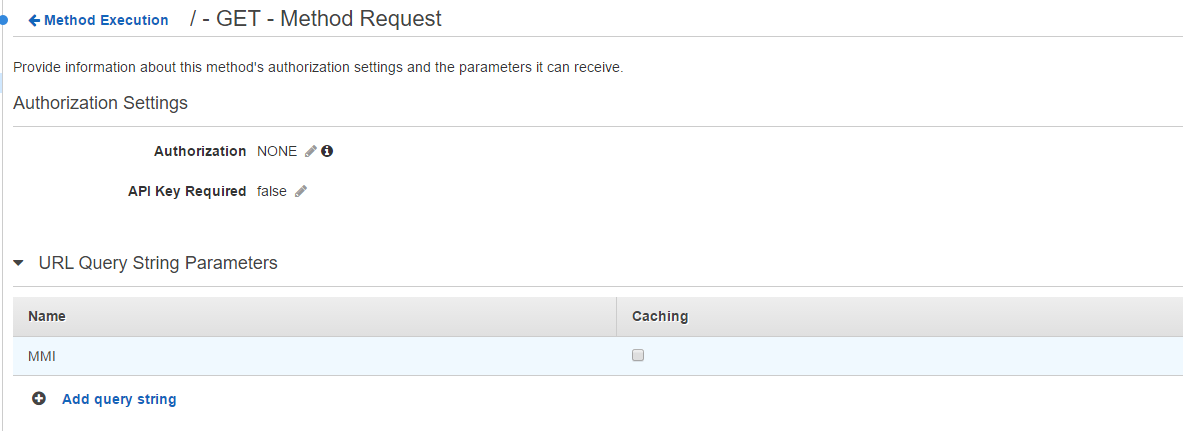Click the false API key value
The width and height of the screenshot is (1183, 431).
(271, 191)
